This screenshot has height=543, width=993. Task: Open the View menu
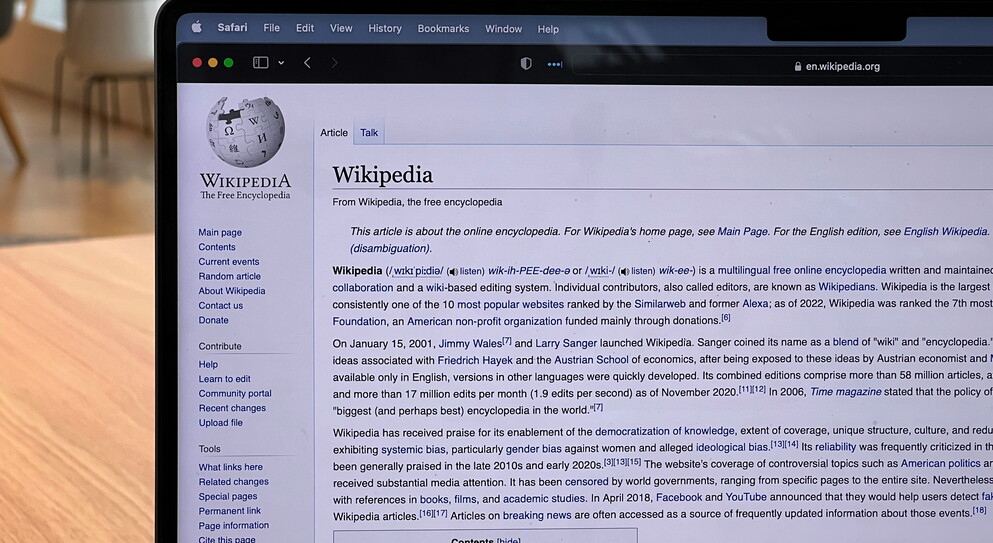(341, 28)
